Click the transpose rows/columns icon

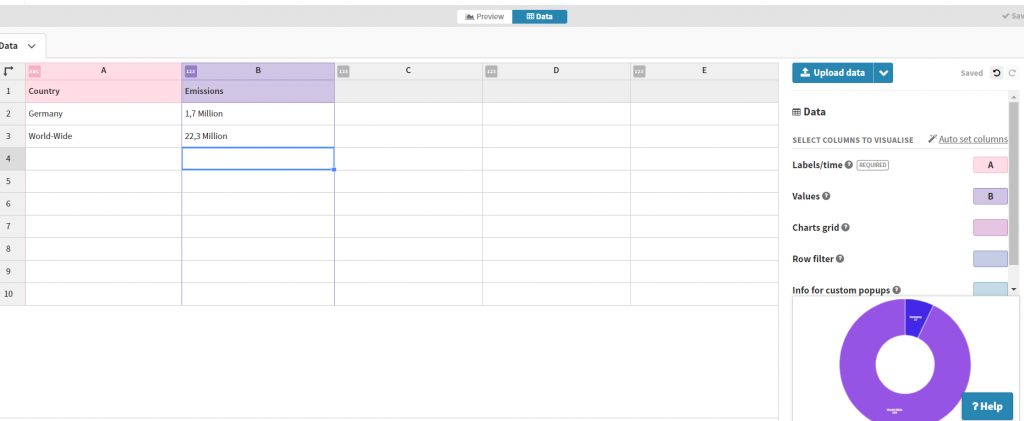click(8, 70)
